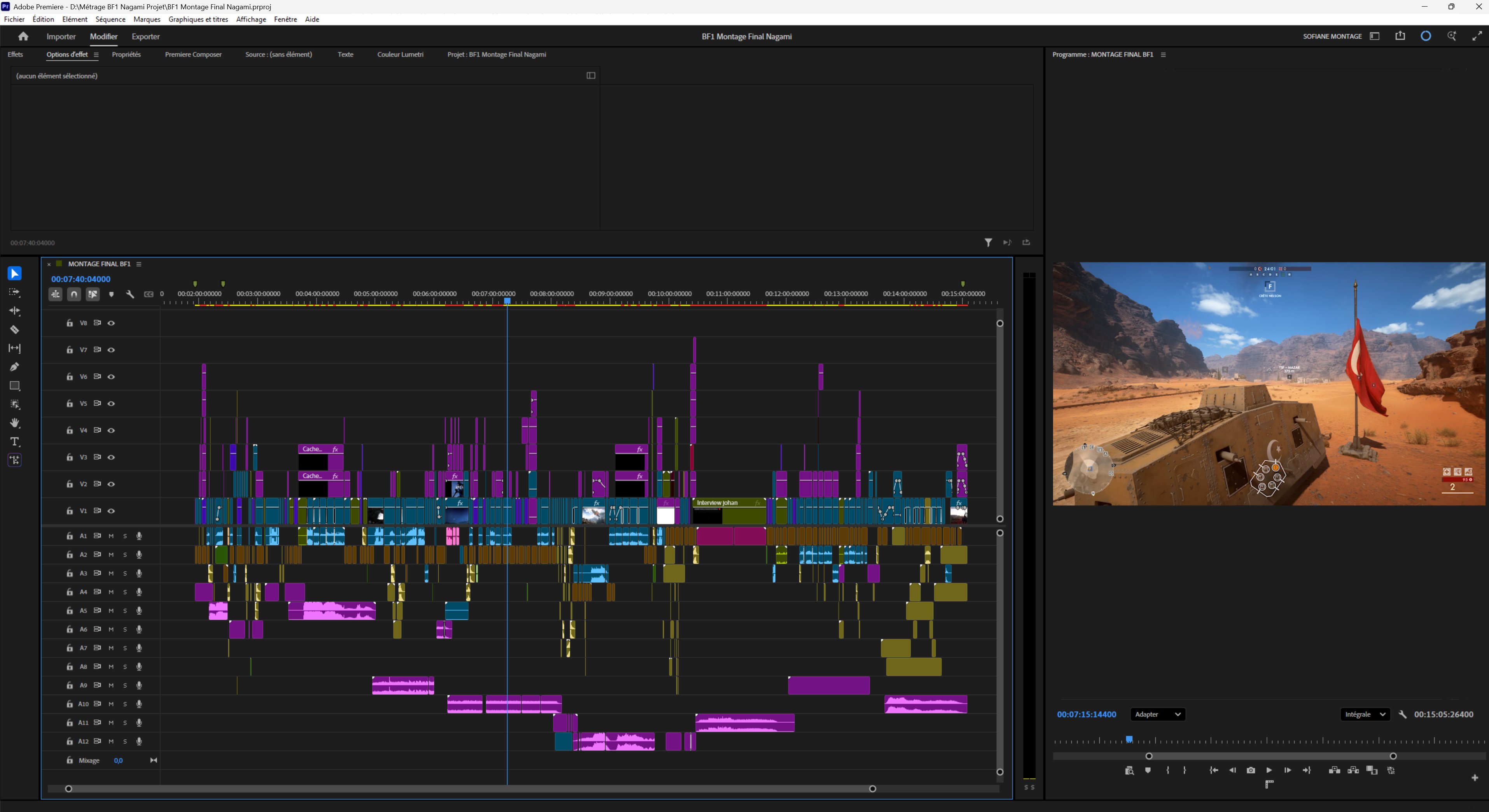Select the Hand tool
1489x812 pixels.
(x=14, y=423)
